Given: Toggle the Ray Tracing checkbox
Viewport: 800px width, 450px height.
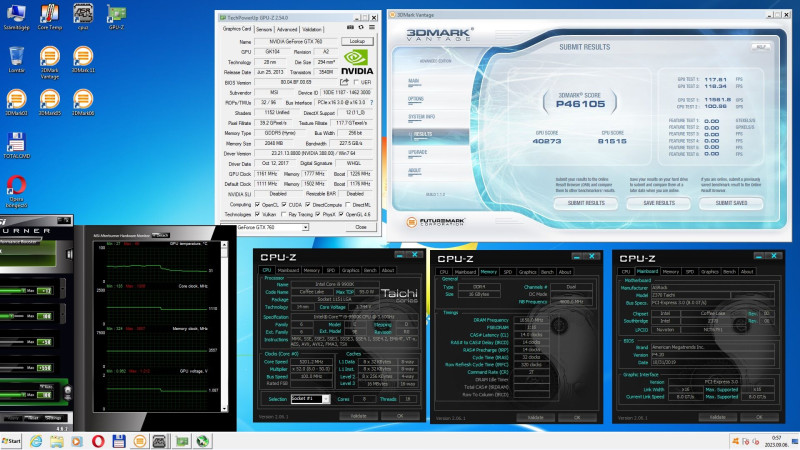Looking at the screenshot, I should [284, 214].
